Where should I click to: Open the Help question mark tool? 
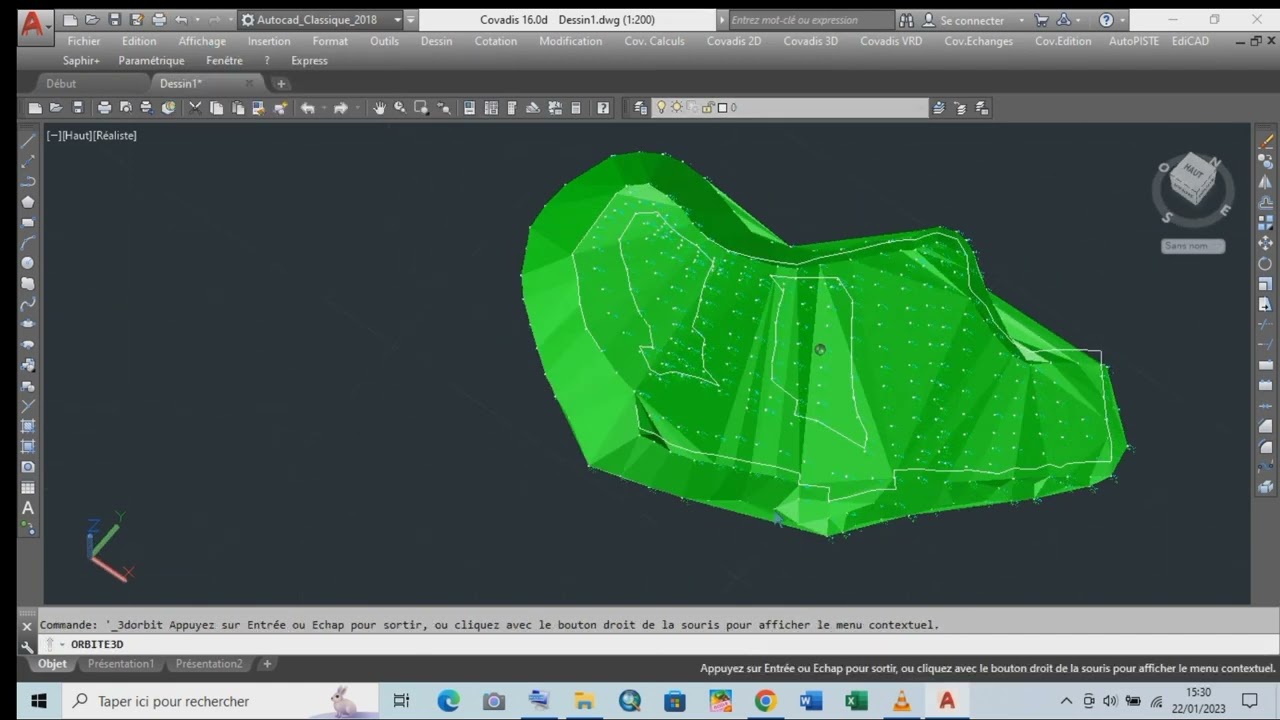click(x=603, y=108)
